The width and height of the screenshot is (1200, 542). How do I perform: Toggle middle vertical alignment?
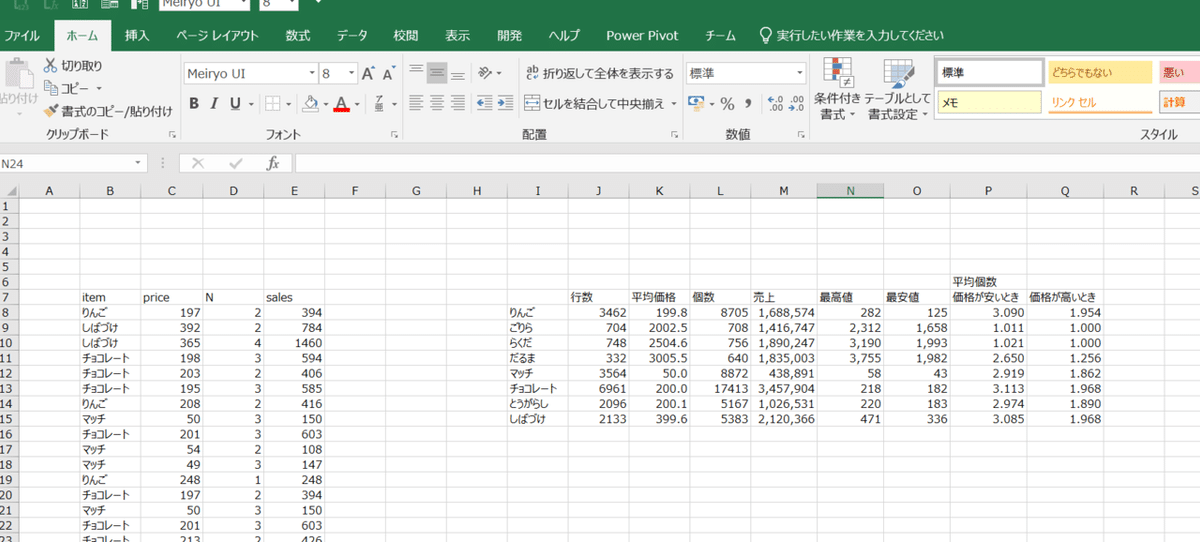(x=437, y=73)
